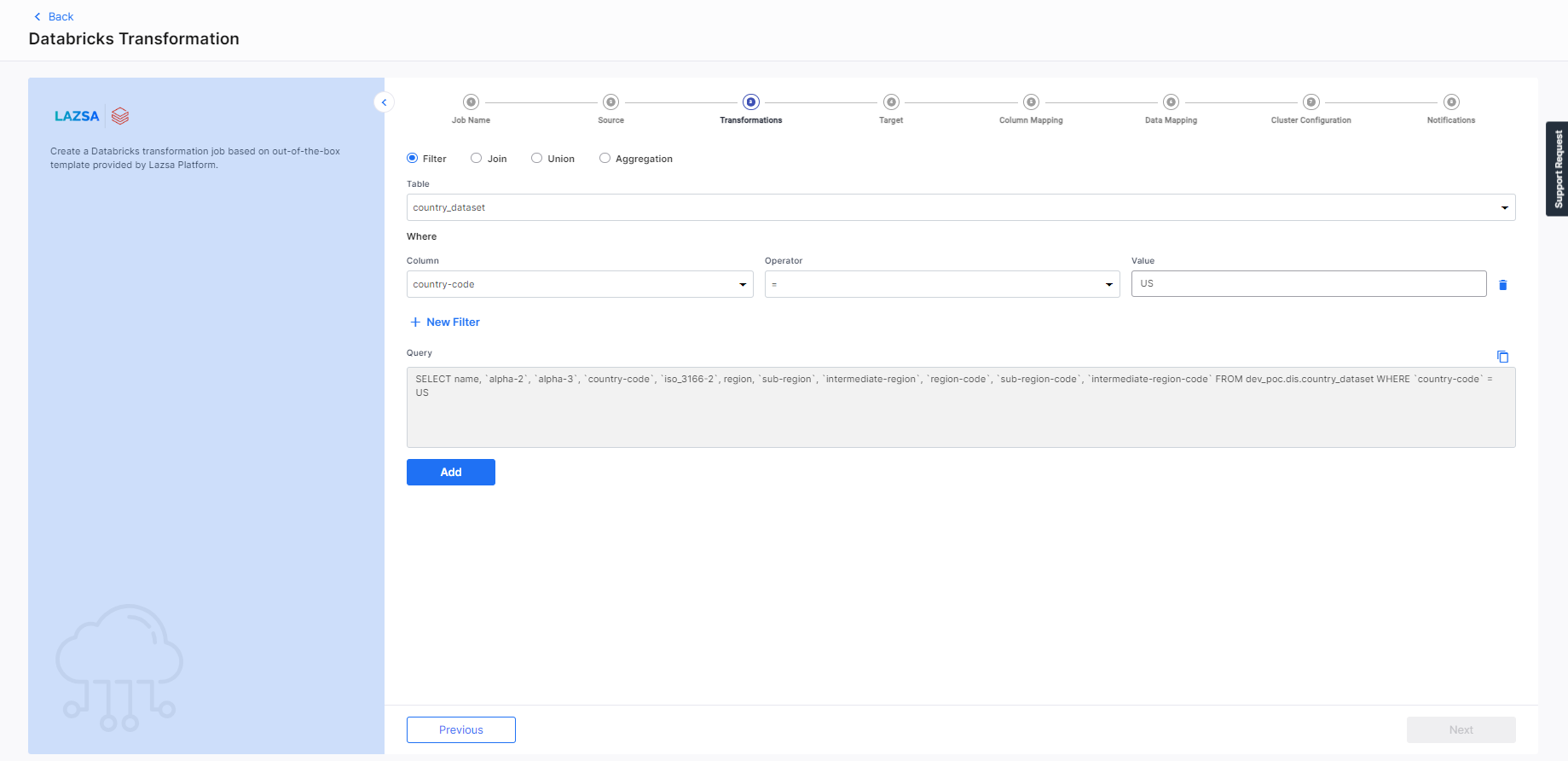The height and width of the screenshot is (761, 1568).
Task: Open the Table dropdown country_dataset
Action: [961, 207]
